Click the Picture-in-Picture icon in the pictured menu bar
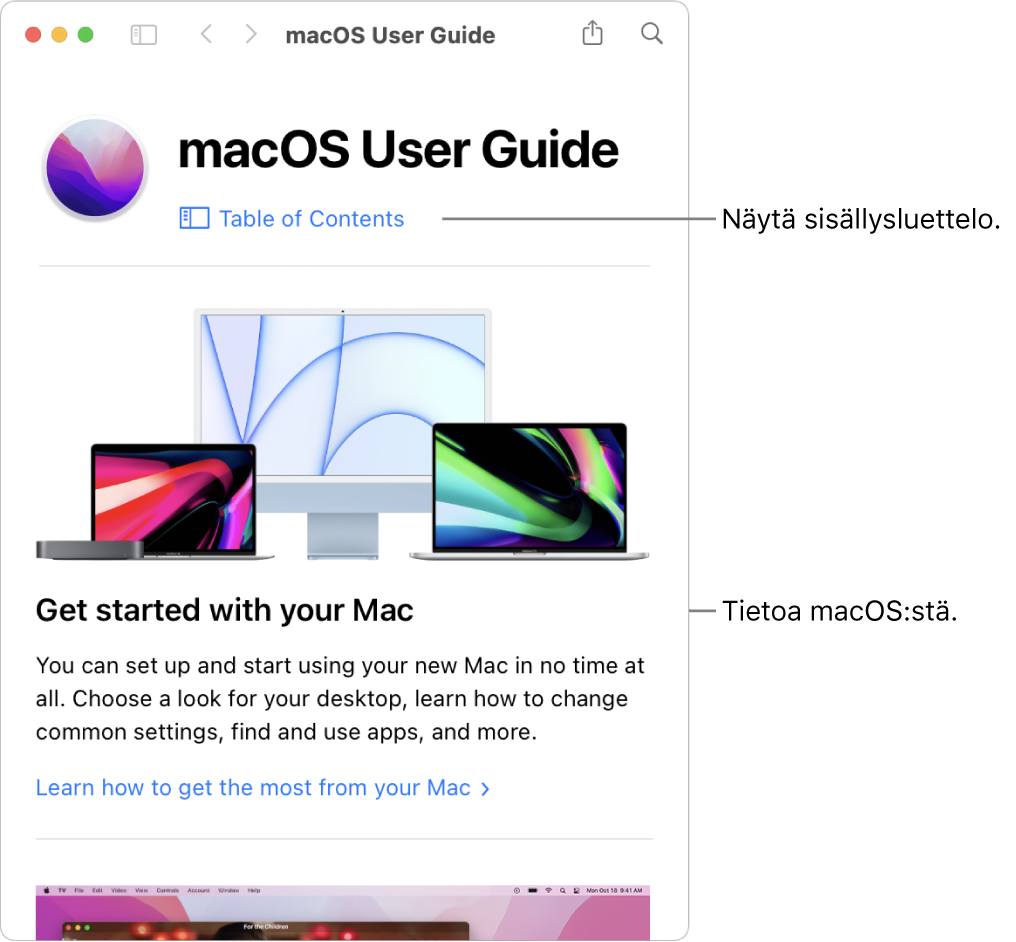This screenshot has height=942, width=1016. [516, 887]
